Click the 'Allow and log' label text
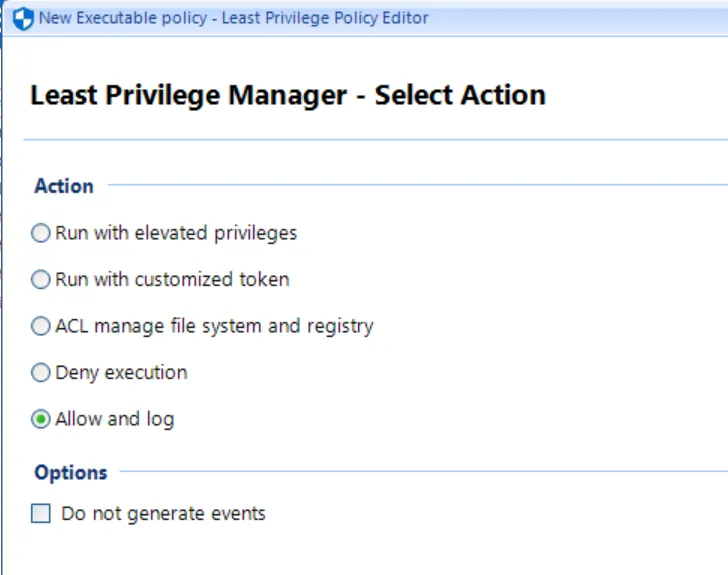Screen dimensions: 728x575 point(114,420)
